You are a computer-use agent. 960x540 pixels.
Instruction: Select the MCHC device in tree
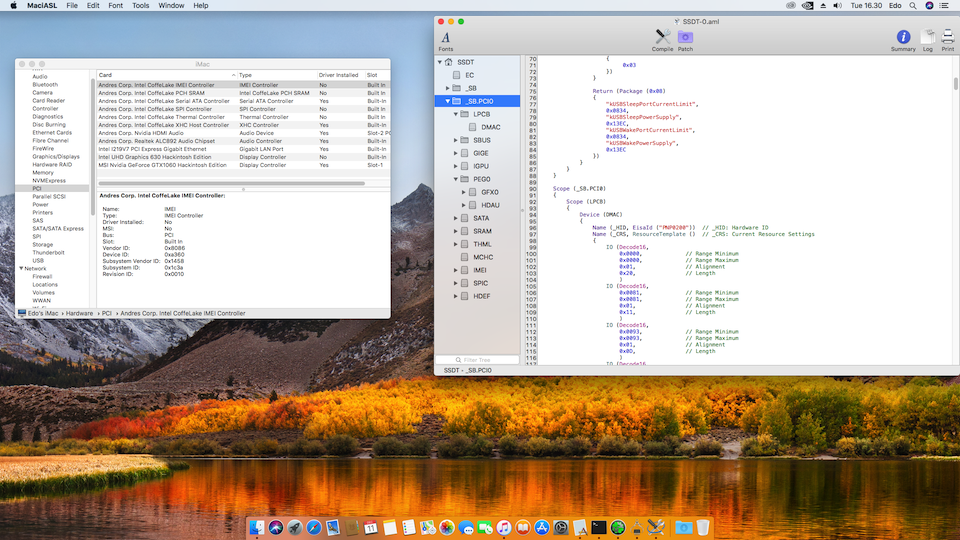click(483, 257)
